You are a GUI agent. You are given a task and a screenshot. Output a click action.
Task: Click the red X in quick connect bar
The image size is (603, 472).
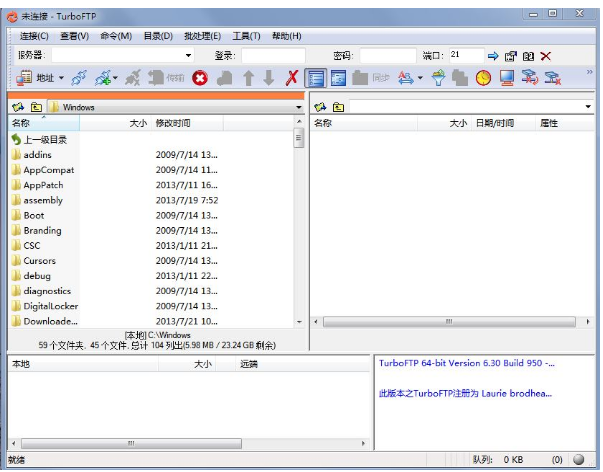point(545,56)
